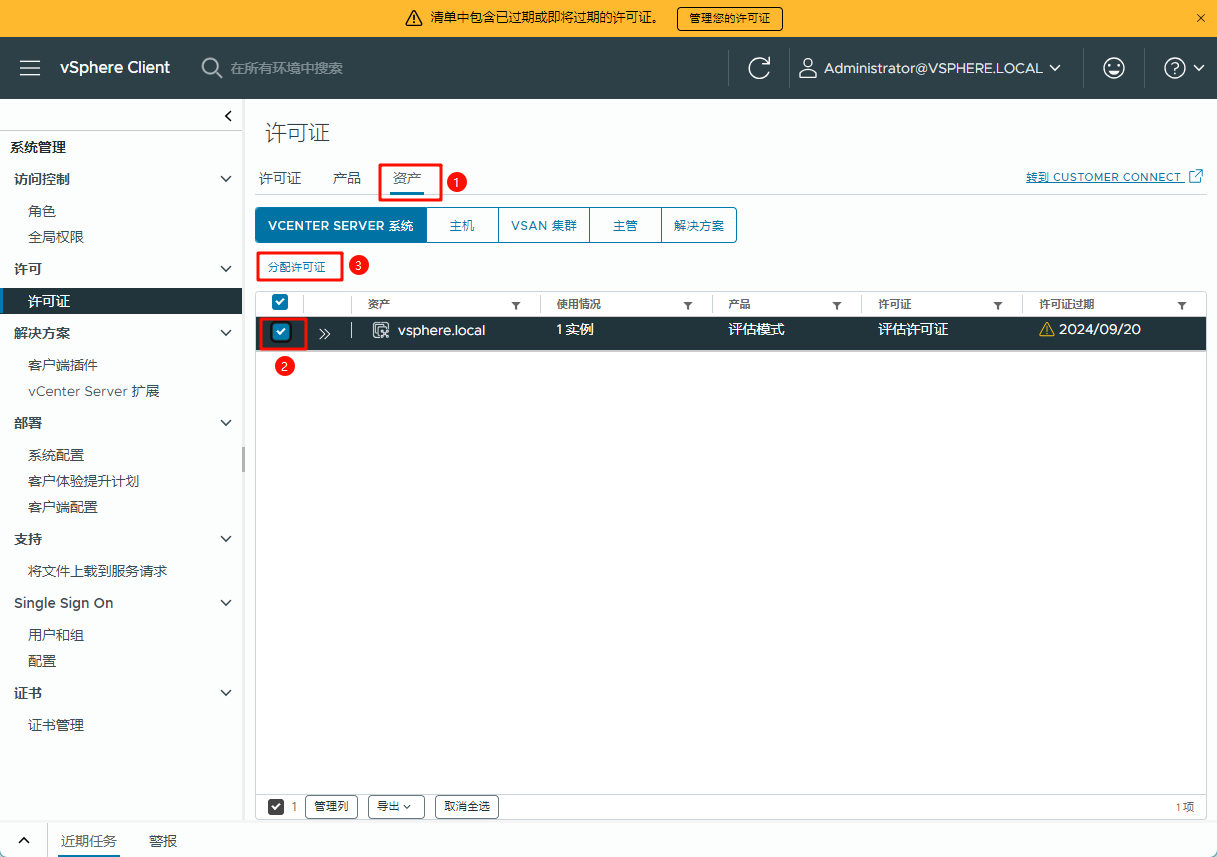This screenshot has height=857, width=1217.
Task: Open 角色 in sidebar
Action: coord(42,211)
